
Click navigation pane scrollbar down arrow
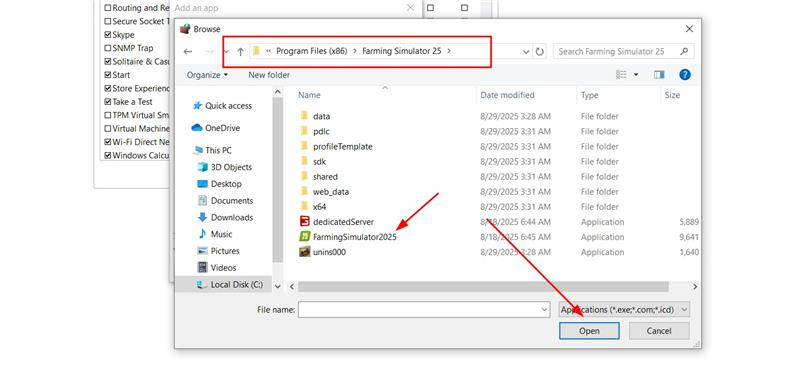click(x=278, y=286)
